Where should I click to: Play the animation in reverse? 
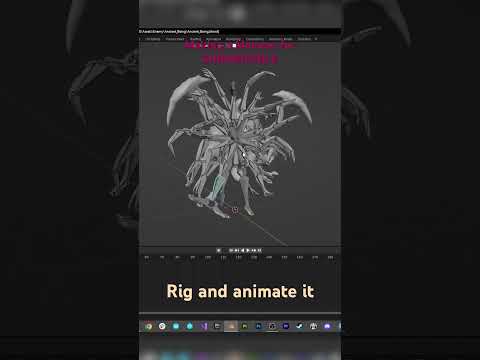(243, 250)
